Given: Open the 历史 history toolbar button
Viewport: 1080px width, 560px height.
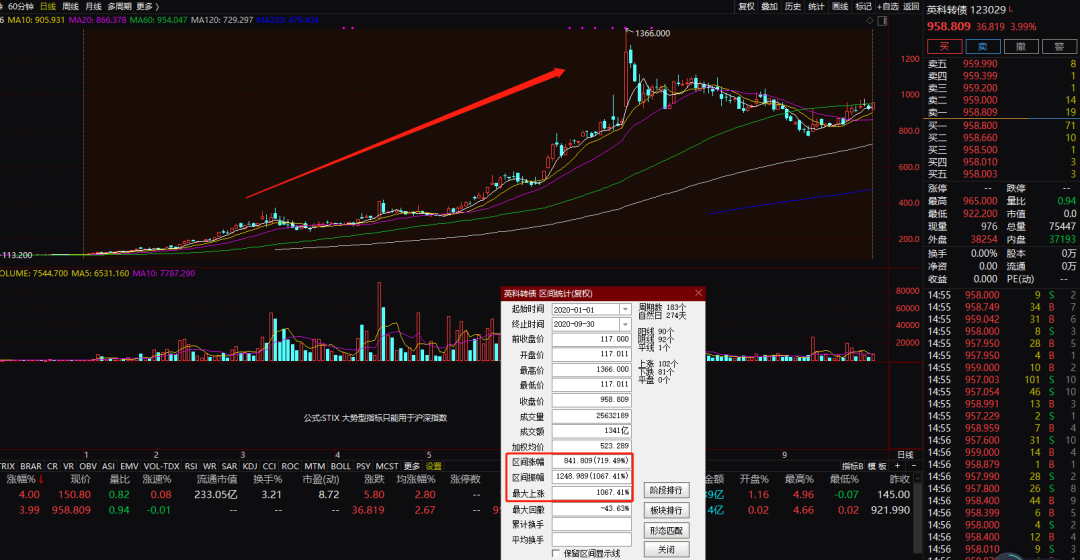Looking at the screenshot, I should [x=793, y=6].
